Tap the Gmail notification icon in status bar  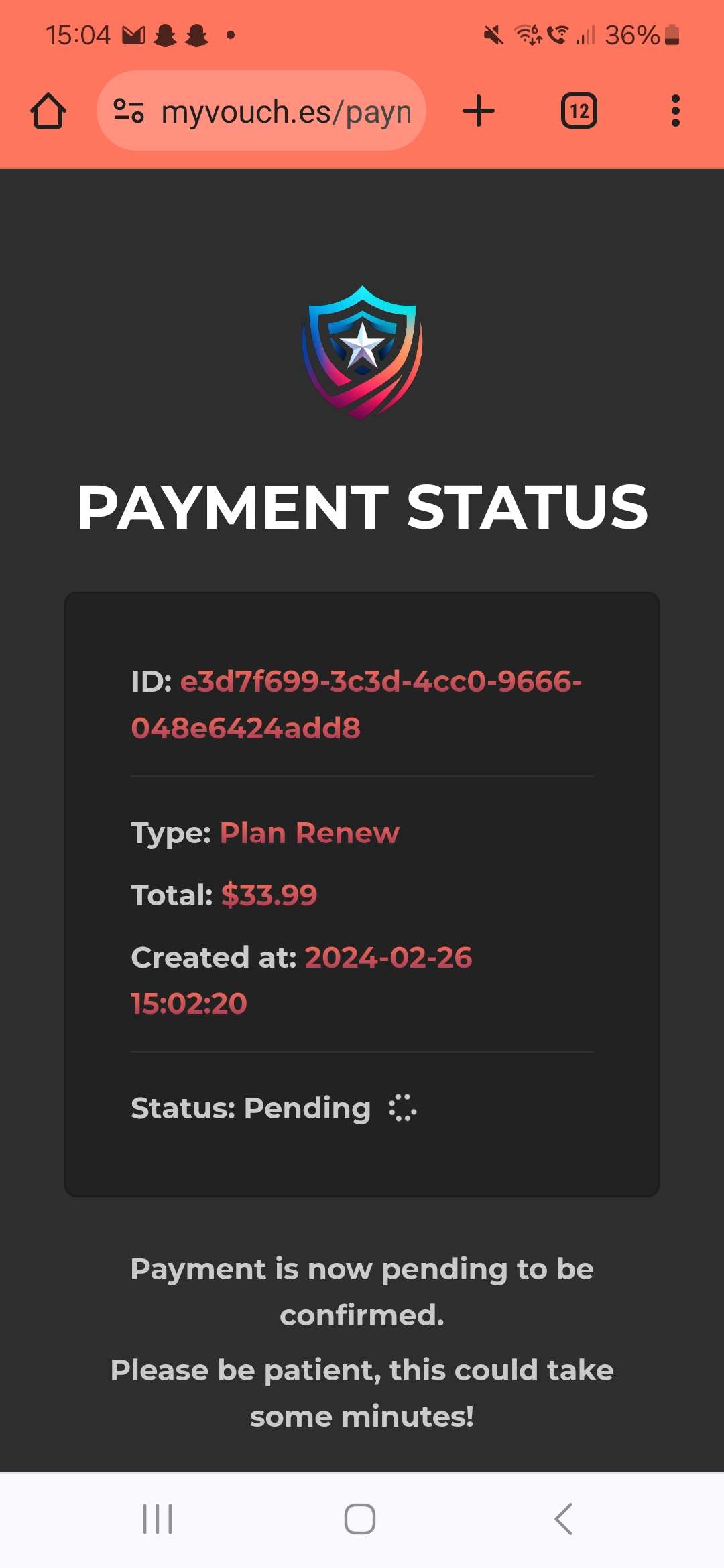point(133,35)
